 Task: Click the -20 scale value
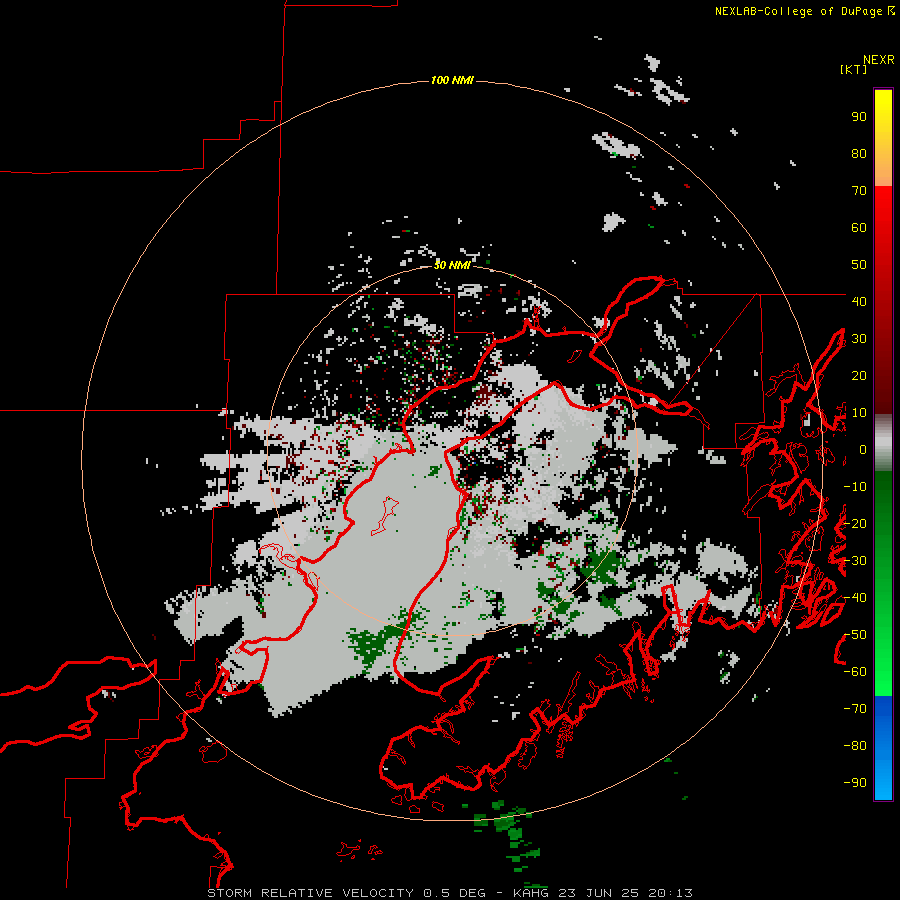point(855,524)
